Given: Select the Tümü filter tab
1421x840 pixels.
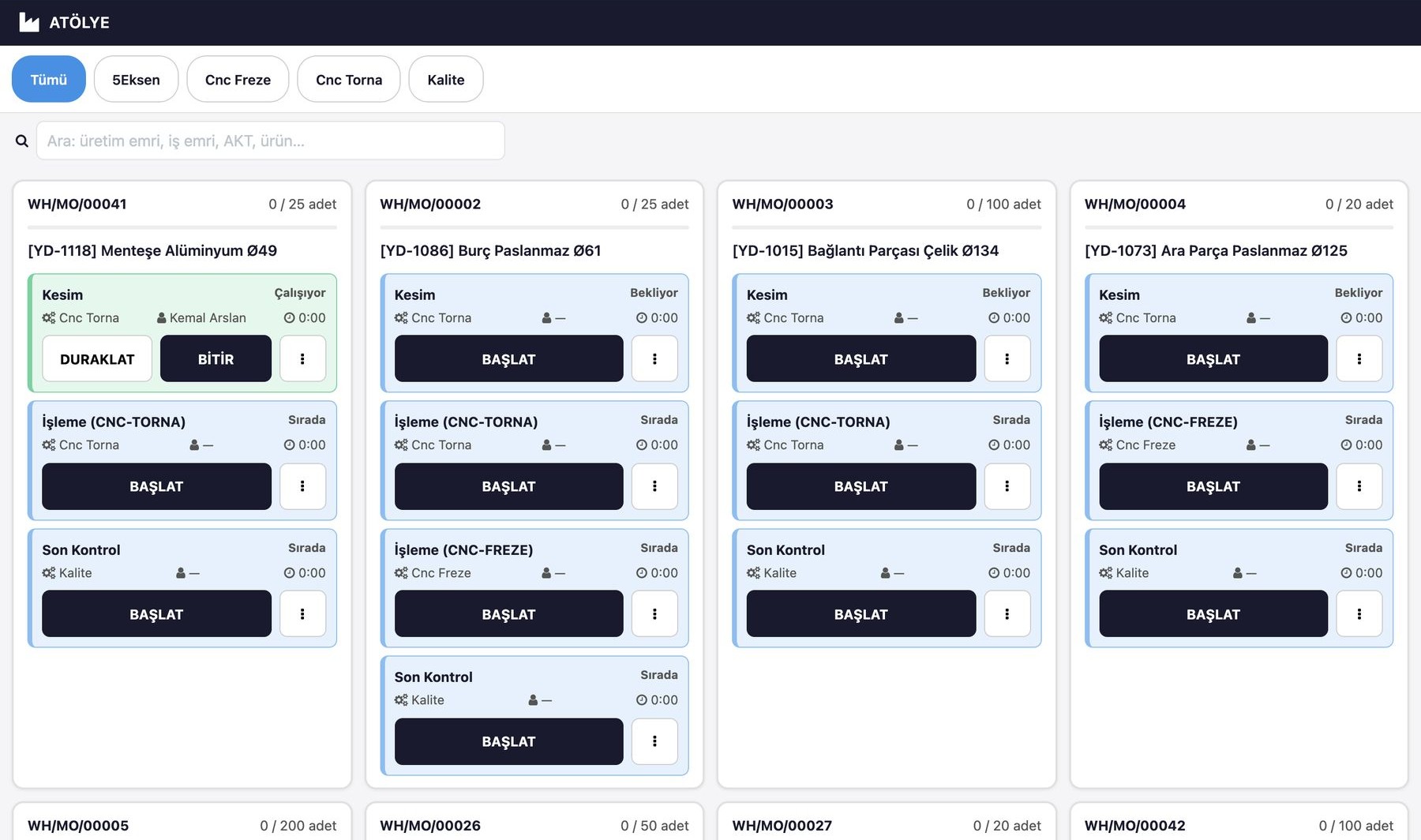Looking at the screenshot, I should coord(49,79).
